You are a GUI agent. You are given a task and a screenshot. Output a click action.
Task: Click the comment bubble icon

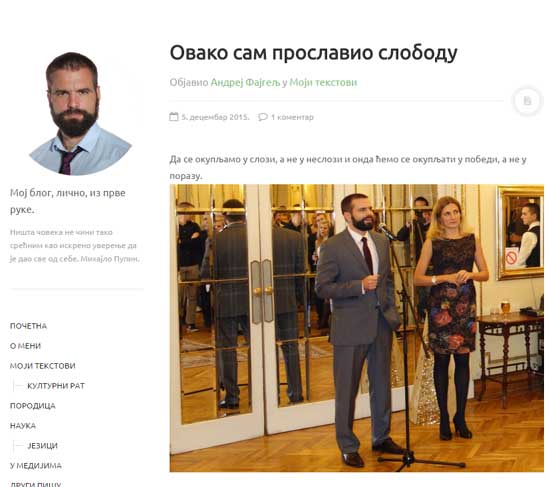pyautogui.click(x=263, y=117)
